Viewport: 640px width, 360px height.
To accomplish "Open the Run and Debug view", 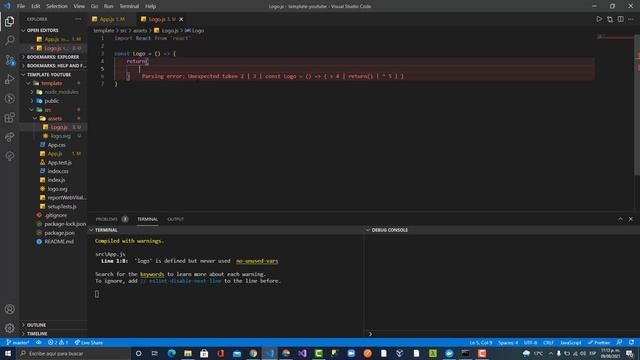I will click(9, 79).
